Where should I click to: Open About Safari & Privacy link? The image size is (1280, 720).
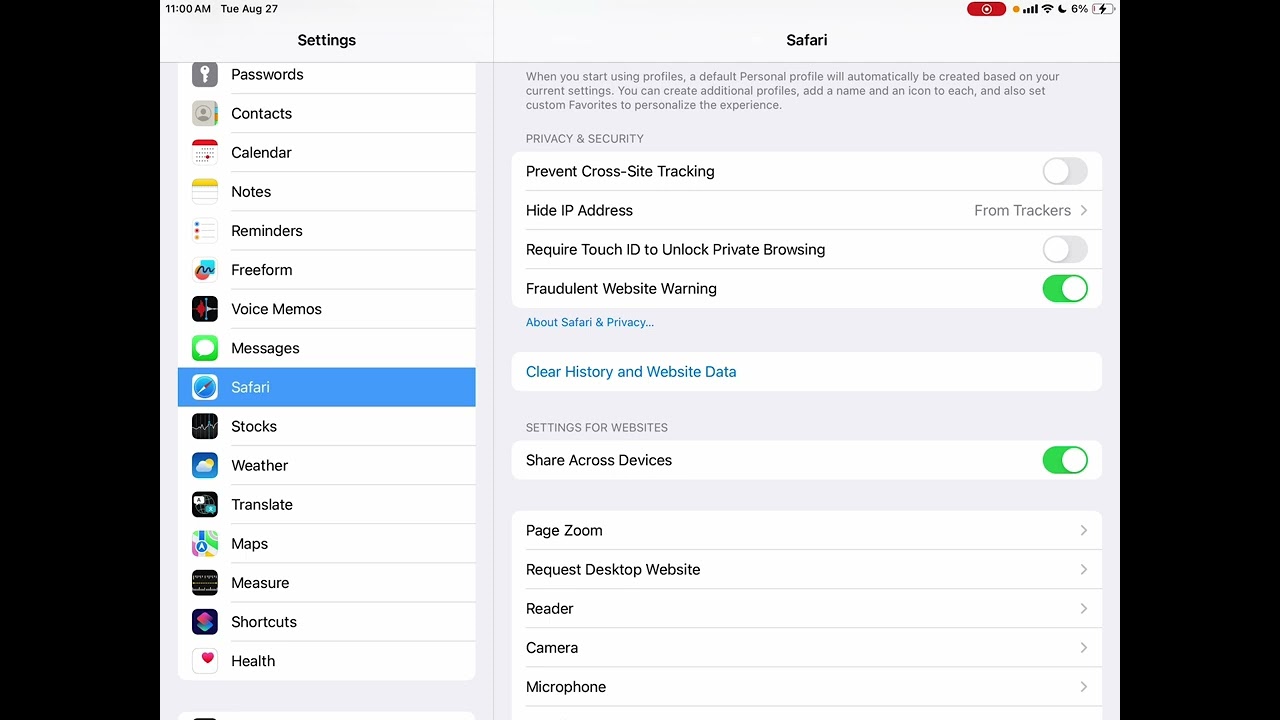tap(590, 322)
